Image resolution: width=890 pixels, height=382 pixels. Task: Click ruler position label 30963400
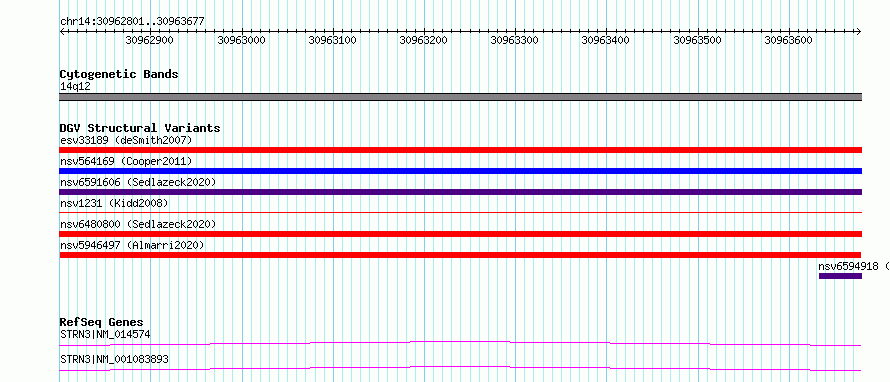click(606, 41)
